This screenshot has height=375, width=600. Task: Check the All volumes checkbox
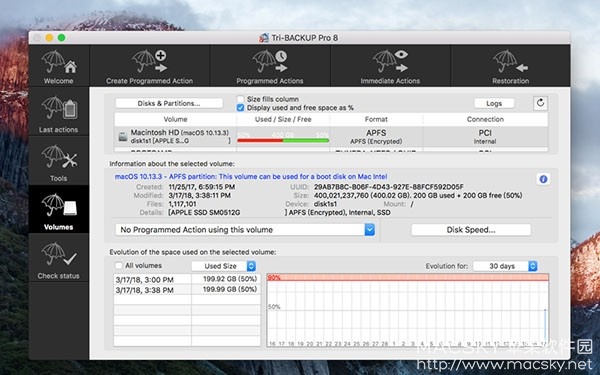tap(119, 266)
